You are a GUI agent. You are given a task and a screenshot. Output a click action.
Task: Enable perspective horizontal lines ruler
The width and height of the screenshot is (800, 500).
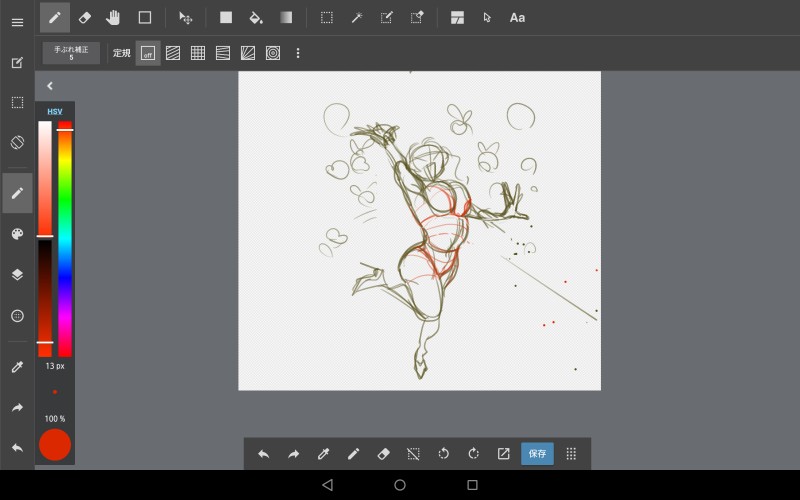[223, 53]
